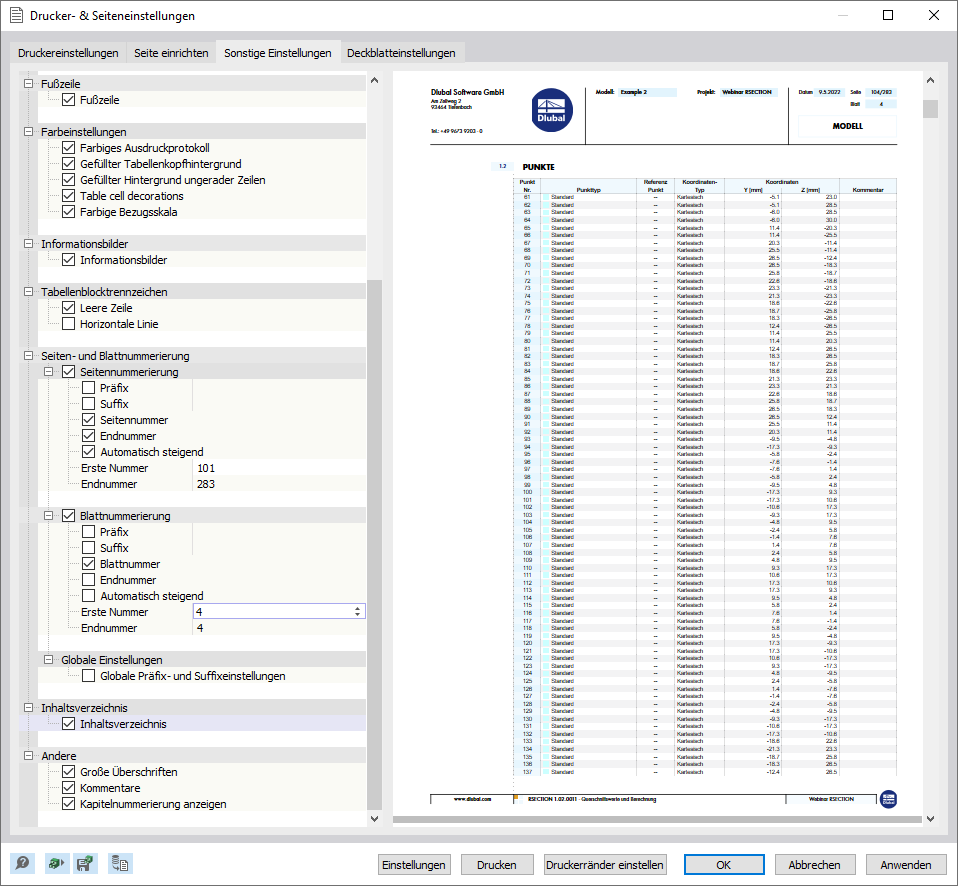Disable the Leere Zeile option
The height and width of the screenshot is (886, 958).
point(68,308)
